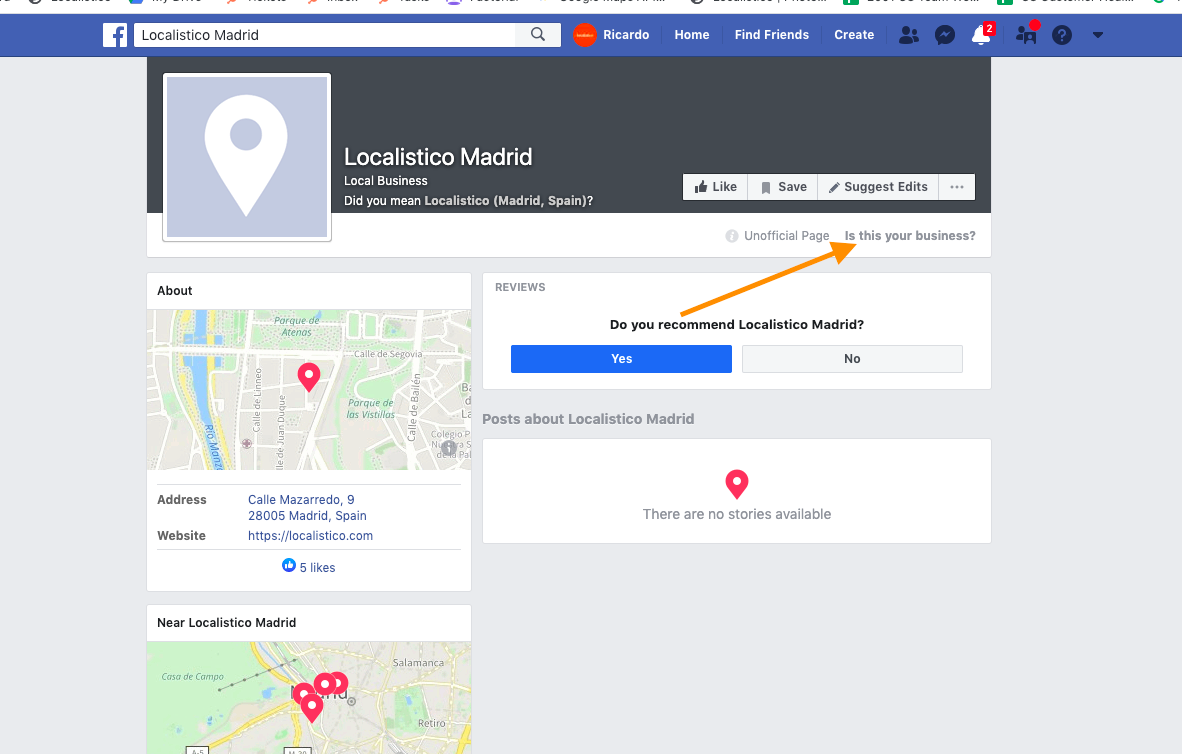This screenshot has height=754, width=1182.
Task: Open the Quick Help question mark icon
Action: [x=1061, y=35]
